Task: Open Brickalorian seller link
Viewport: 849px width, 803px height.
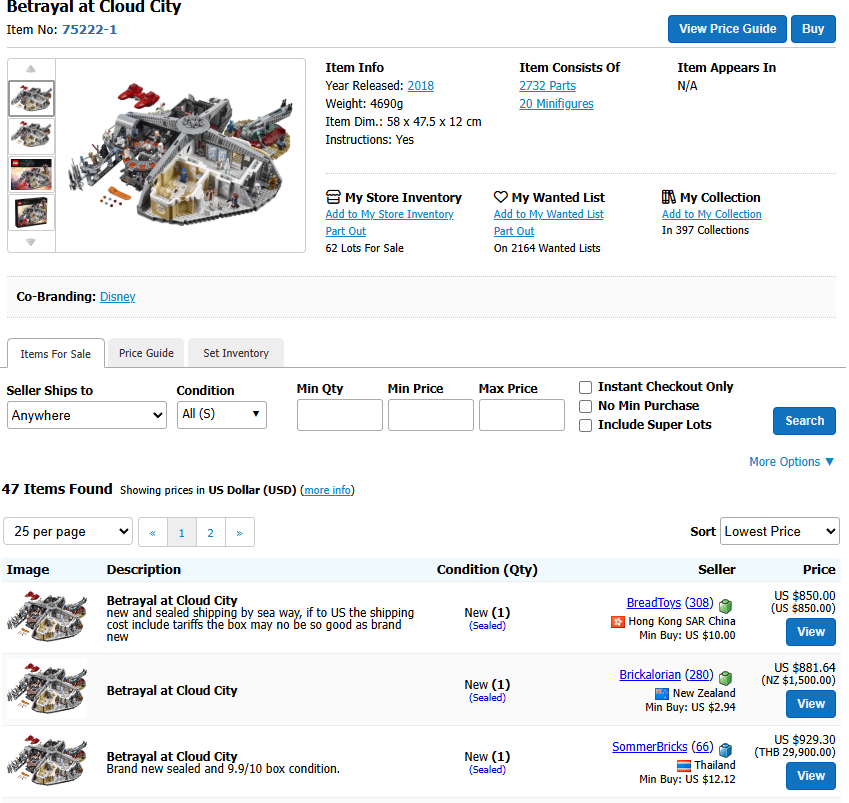Action: [650, 675]
